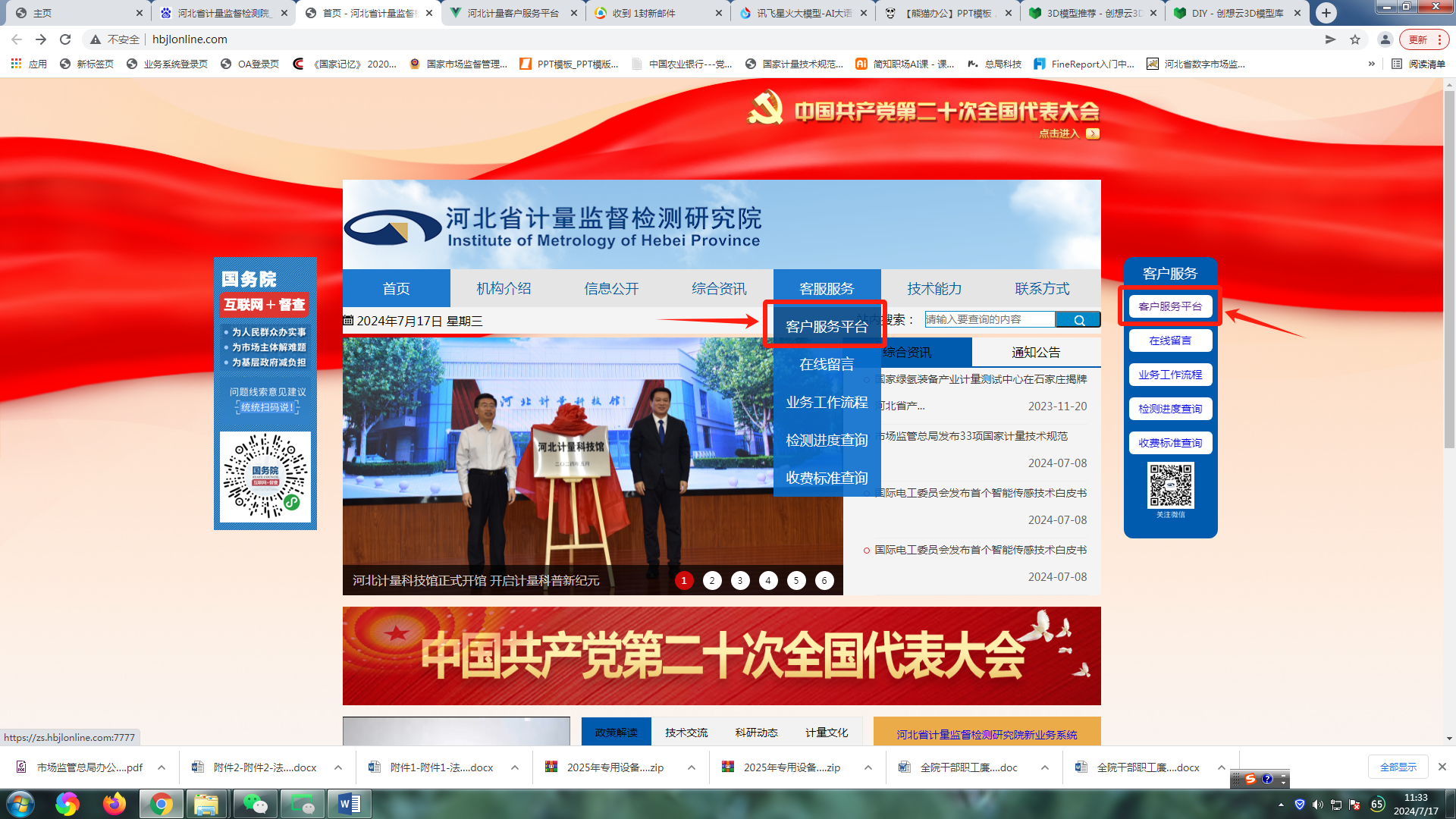Click the bookmark star icon
Image resolution: width=1456 pixels, height=819 pixels.
coord(1355,39)
